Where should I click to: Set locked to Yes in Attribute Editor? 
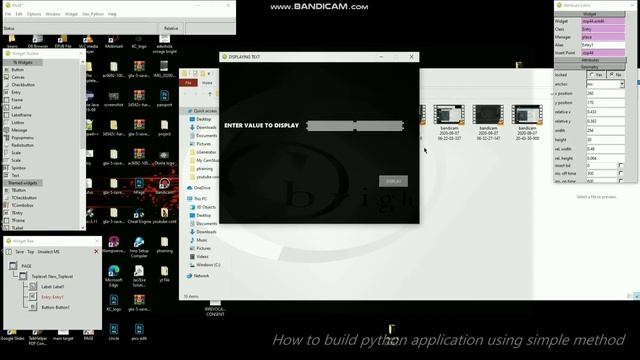pyautogui.click(x=596, y=75)
